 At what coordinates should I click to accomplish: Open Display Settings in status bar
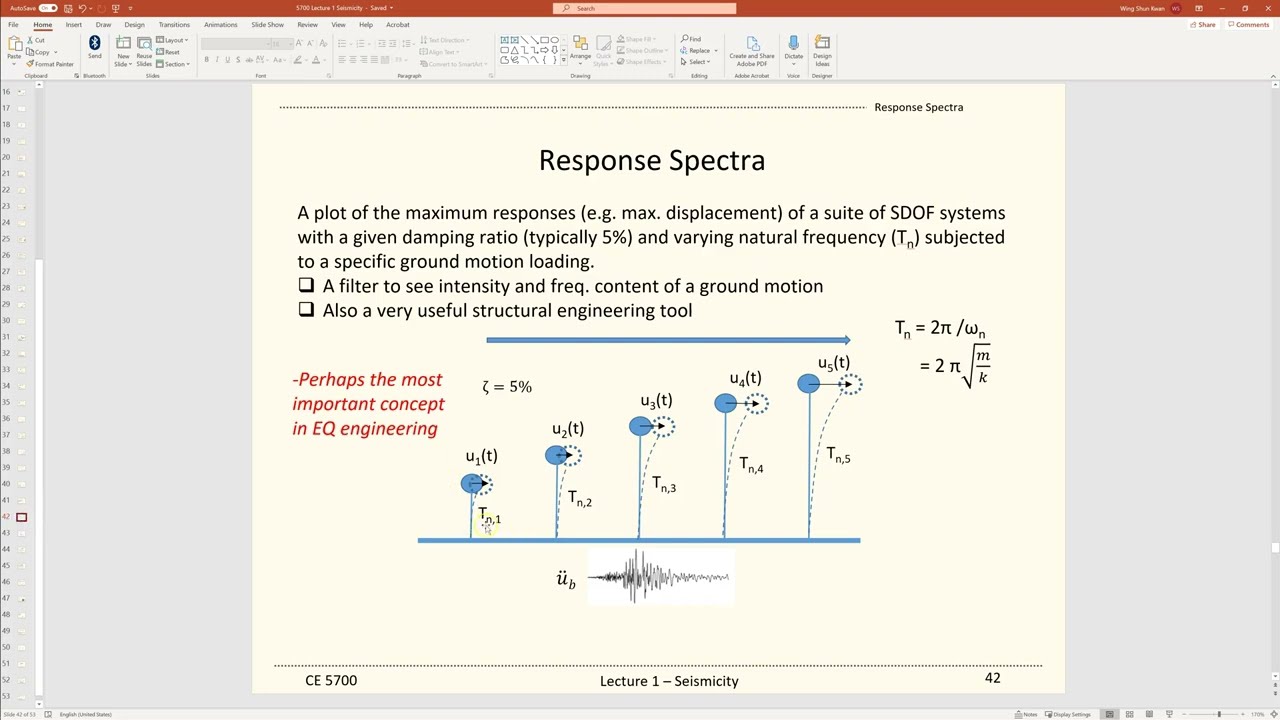tap(1067, 714)
